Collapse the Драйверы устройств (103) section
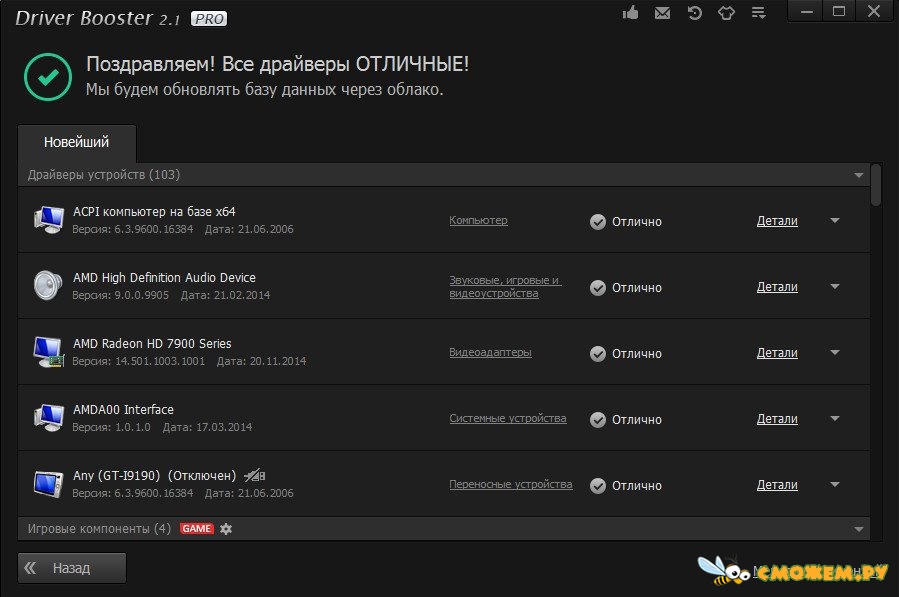This screenshot has height=597, width=899. coord(858,175)
